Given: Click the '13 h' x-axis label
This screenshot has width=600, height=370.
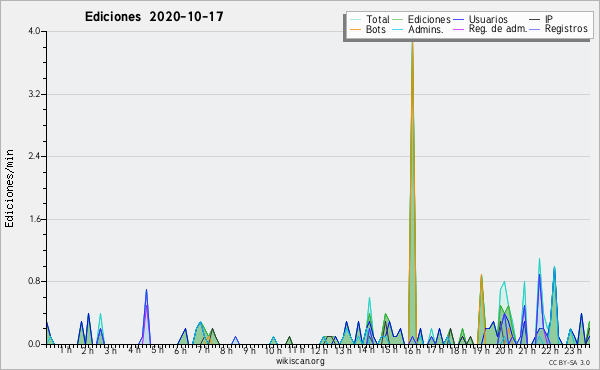Looking at the screenshot, I should [343, 350].
